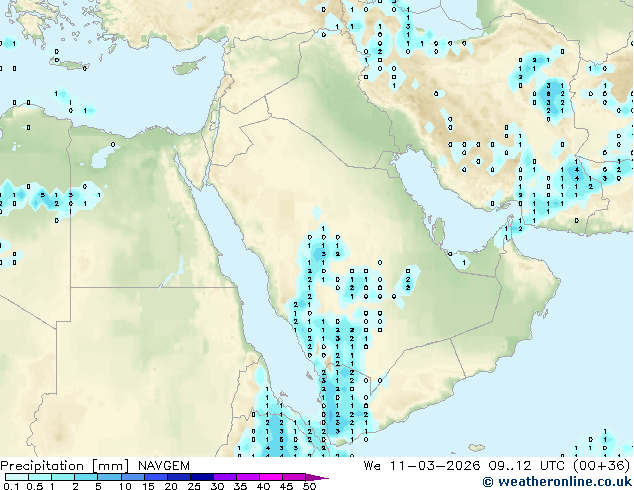Click the 1–2 mm legend color box
The width and height of the screenshot is (634, 490).
tap(63, 477)
